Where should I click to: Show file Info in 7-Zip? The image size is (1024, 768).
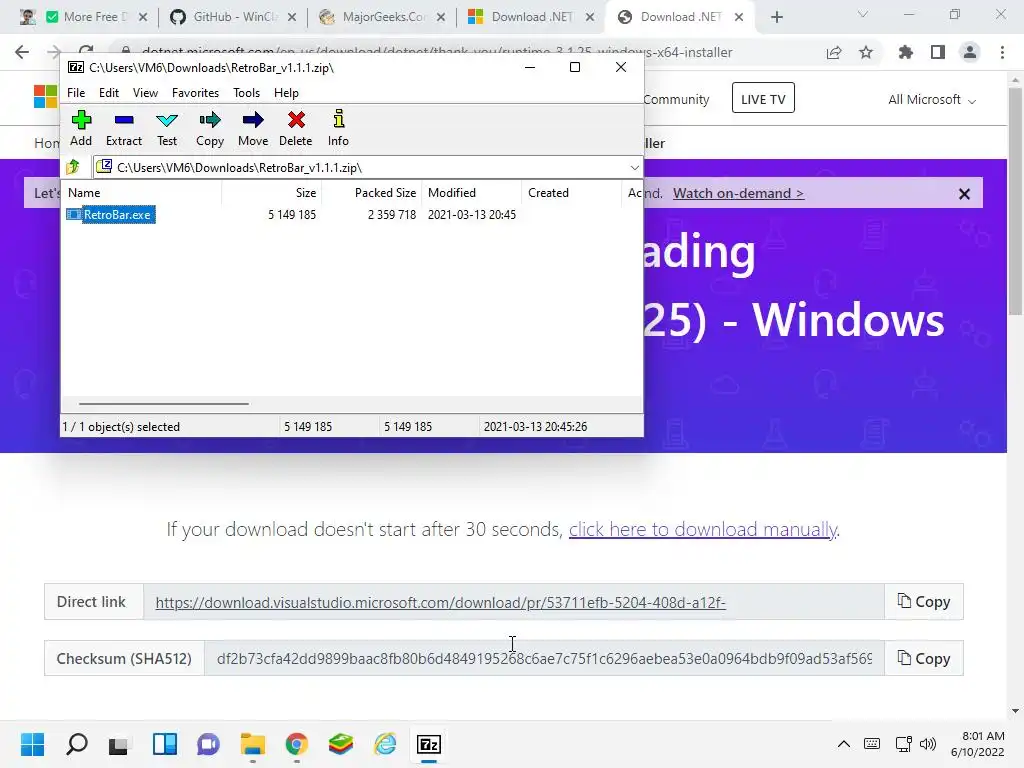(x=338, y=129)
